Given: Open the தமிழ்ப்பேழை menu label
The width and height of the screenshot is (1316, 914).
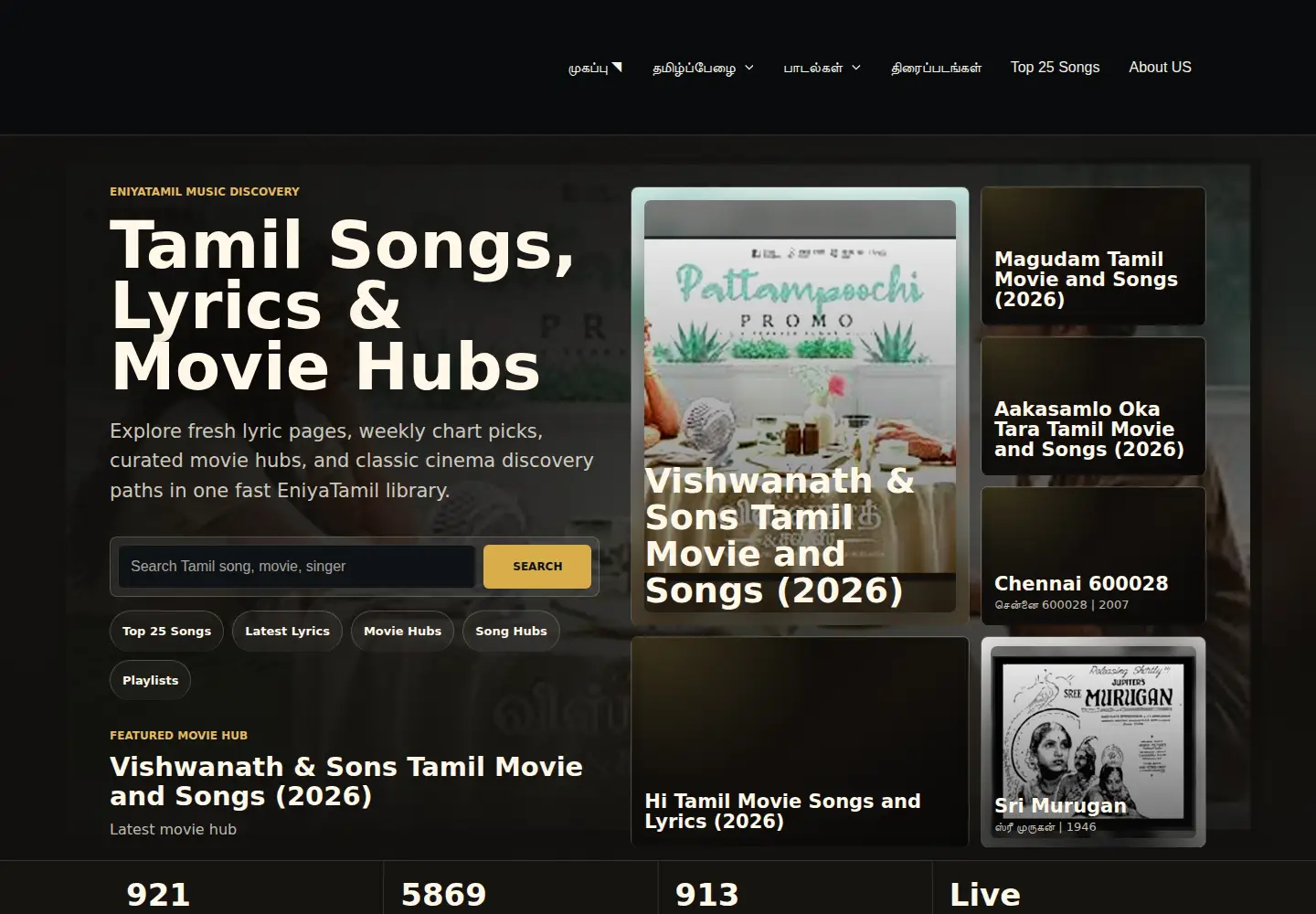Looking at the screenshot, I should click(694, 68).
